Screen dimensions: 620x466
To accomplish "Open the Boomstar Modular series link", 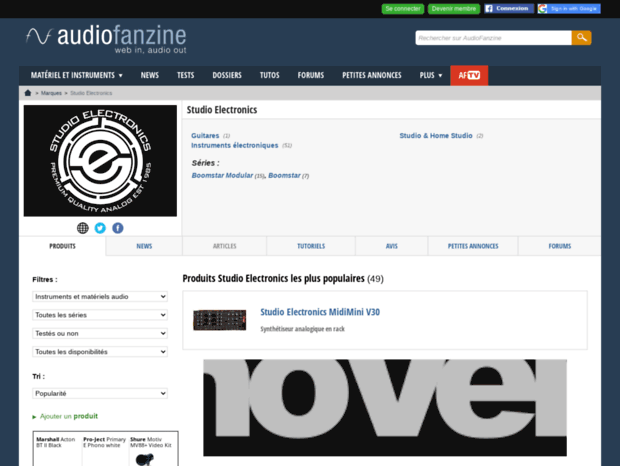I will click(222, 175).
